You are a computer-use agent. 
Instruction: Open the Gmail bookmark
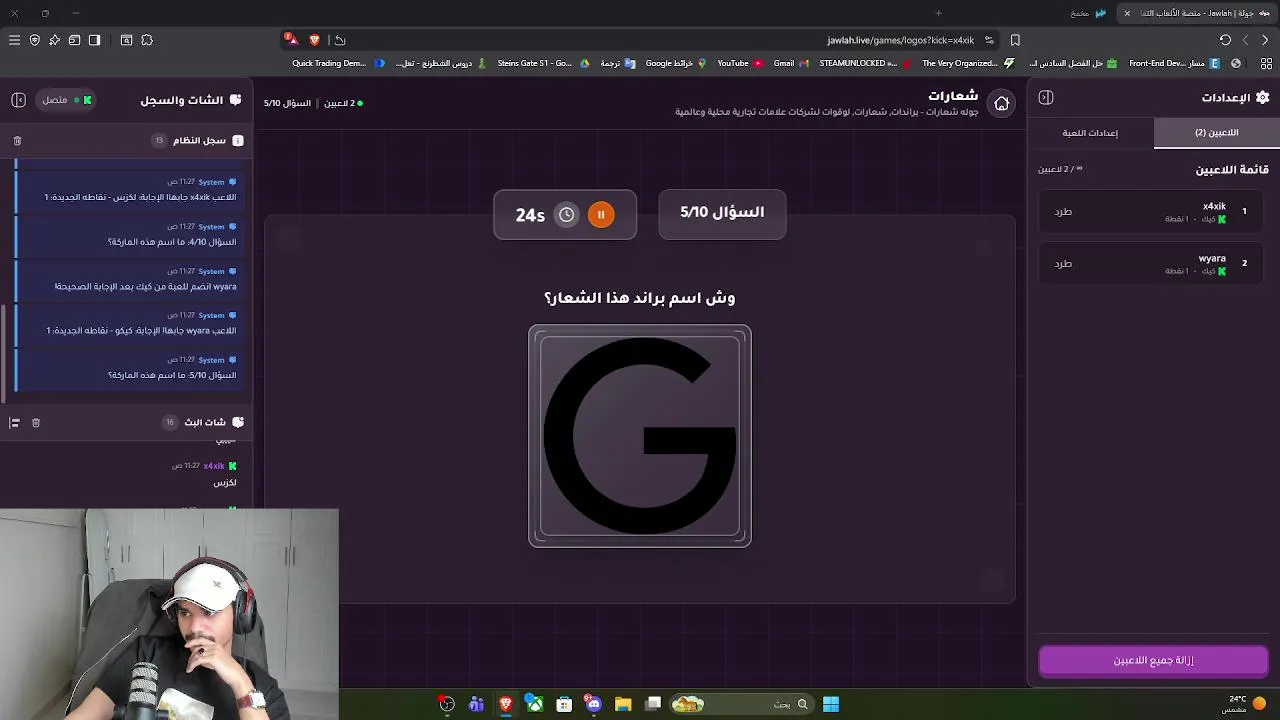point(790,63)
